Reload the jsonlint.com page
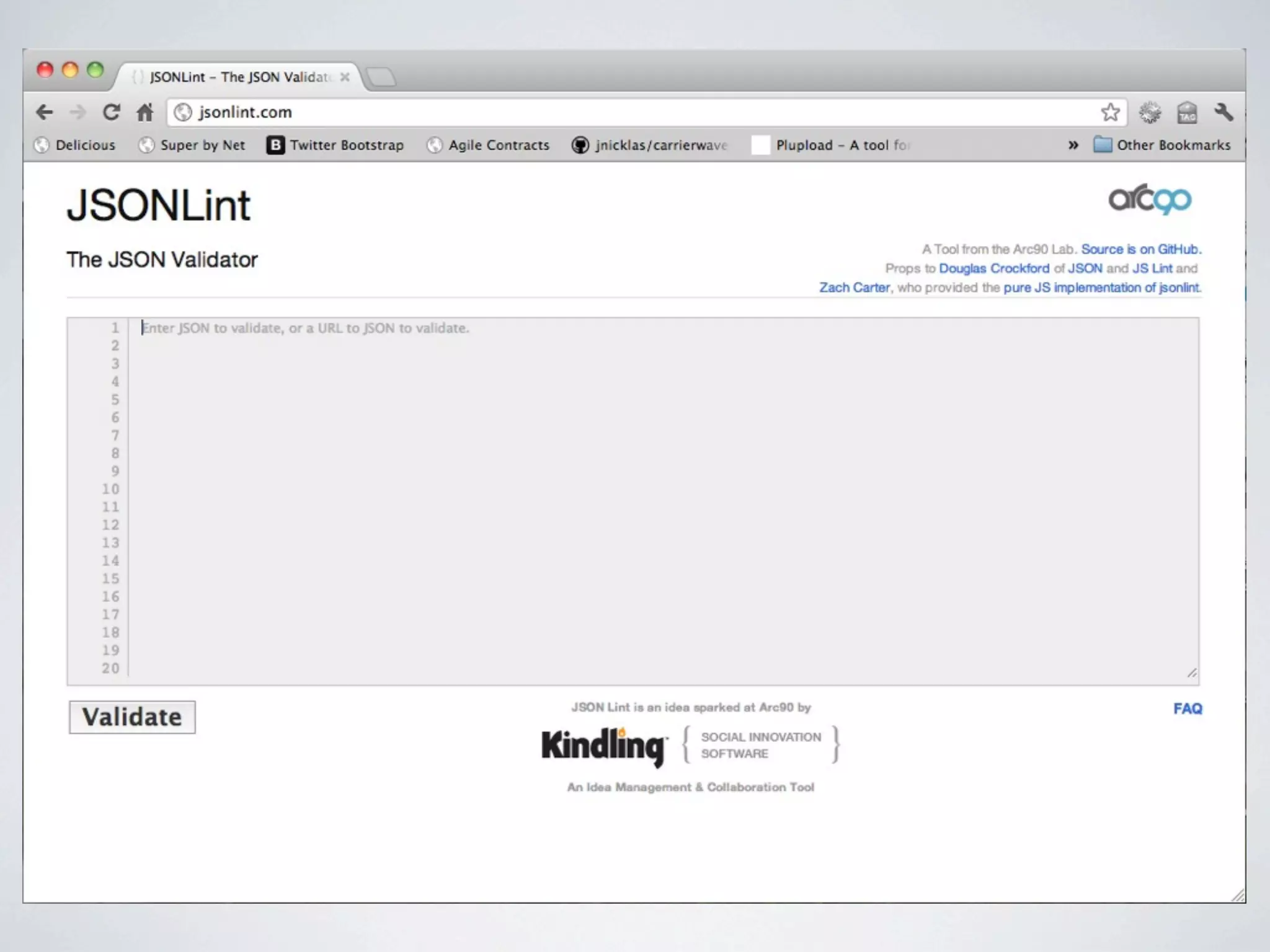Screen dimensions: 1270x952 coord(111,112)
